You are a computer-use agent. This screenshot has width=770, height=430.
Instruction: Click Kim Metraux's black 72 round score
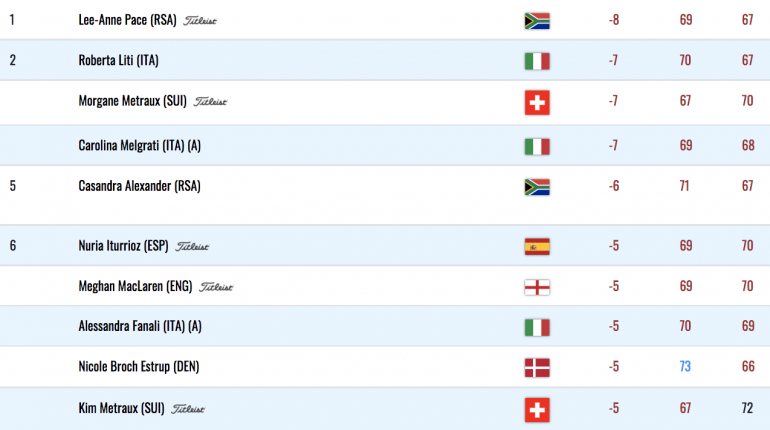pyautogui.click(x=747, y=408)
